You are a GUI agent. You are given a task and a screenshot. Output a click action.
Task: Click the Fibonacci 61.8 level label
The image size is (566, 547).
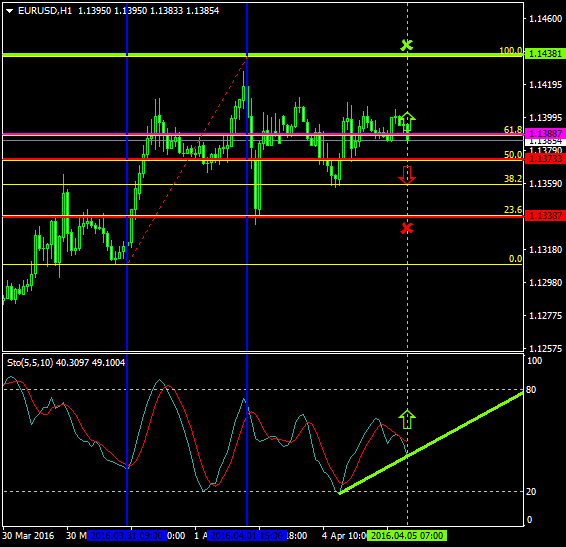point(513,129)
